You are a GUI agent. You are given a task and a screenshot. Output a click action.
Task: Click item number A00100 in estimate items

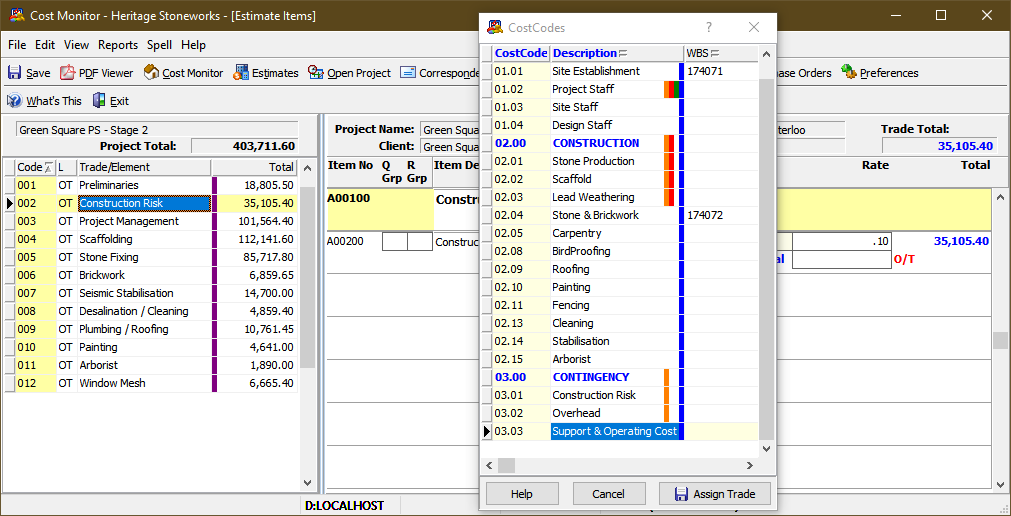(x=349, y=198)
